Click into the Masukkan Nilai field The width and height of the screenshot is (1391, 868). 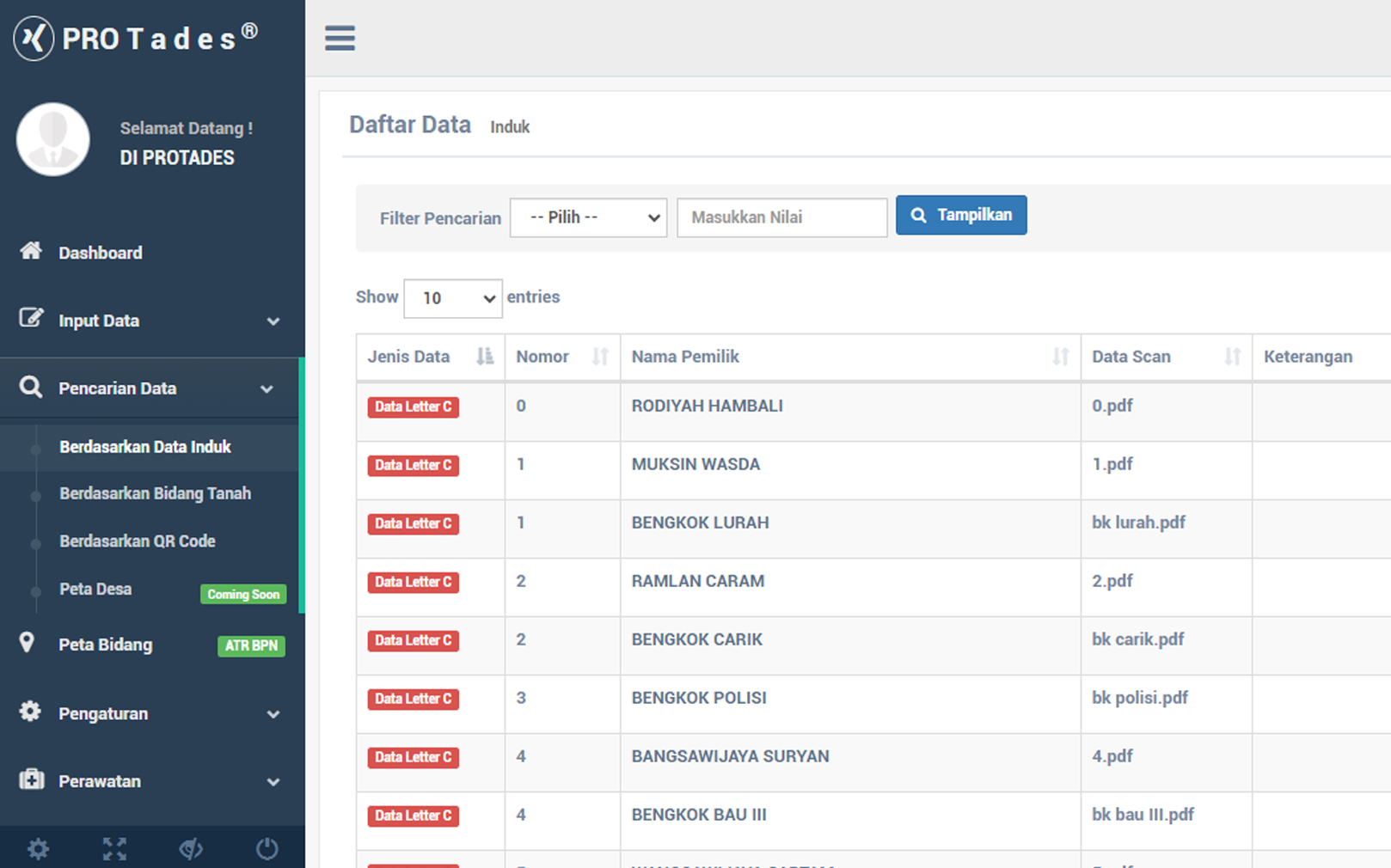point(782,217)
